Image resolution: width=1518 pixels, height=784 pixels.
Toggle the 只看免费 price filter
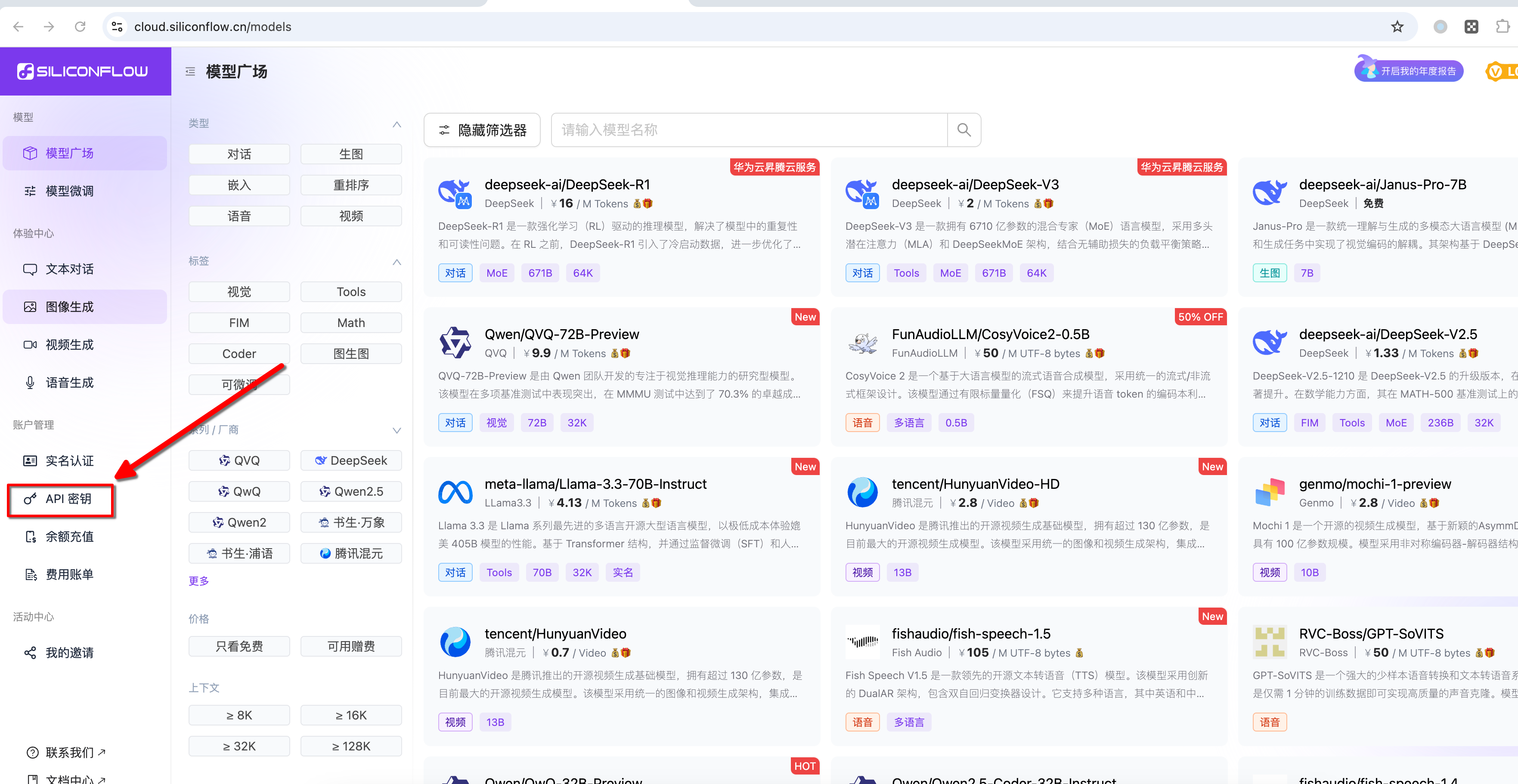click(239, 646)
